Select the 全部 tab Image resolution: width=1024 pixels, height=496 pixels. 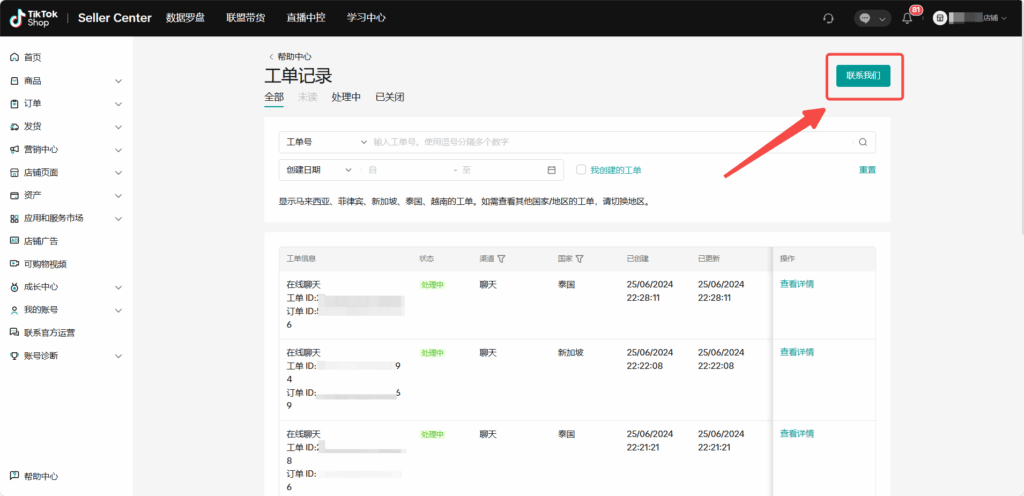pos(274,97)
